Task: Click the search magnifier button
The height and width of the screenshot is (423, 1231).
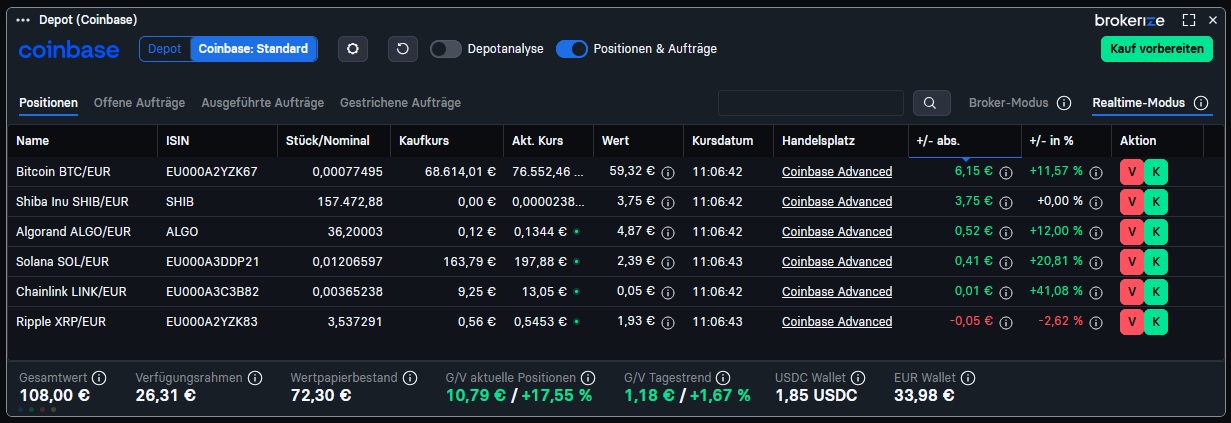Action: coord(931,103)
